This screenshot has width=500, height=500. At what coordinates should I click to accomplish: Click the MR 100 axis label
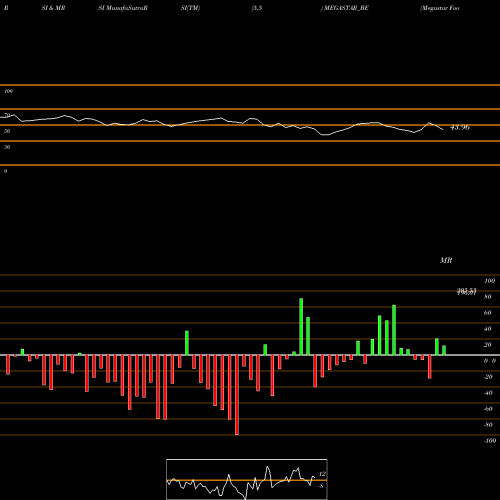coord(490,281)
